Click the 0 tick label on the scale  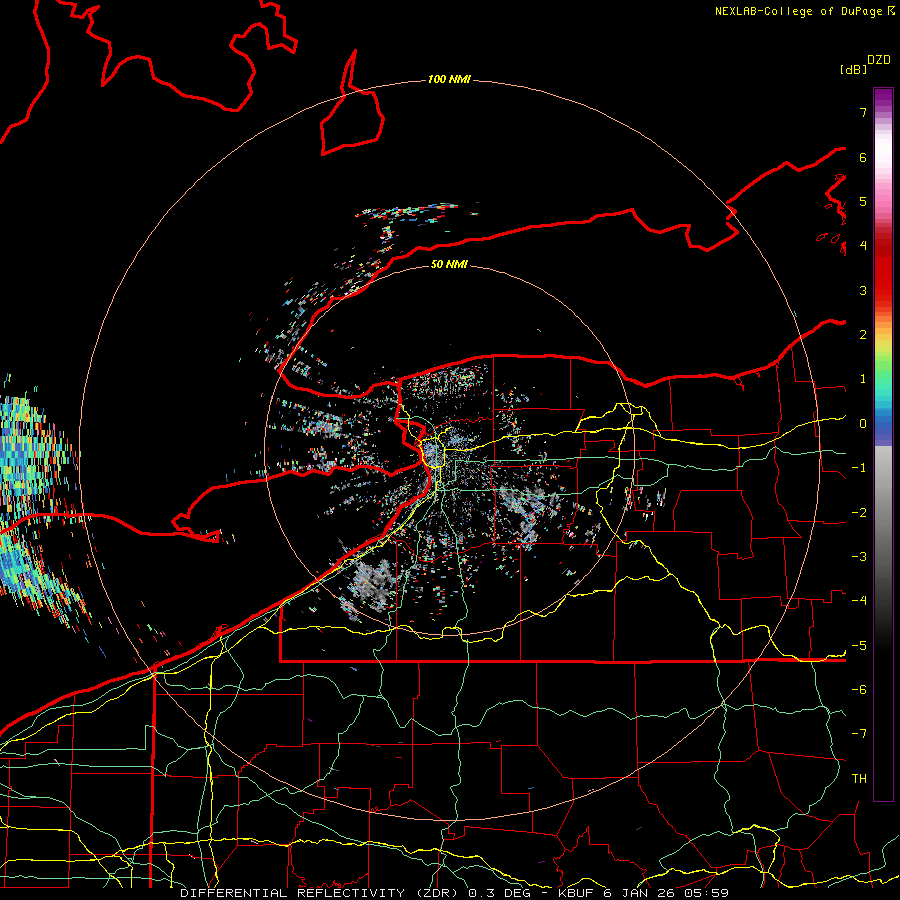[x=863, y=424]
